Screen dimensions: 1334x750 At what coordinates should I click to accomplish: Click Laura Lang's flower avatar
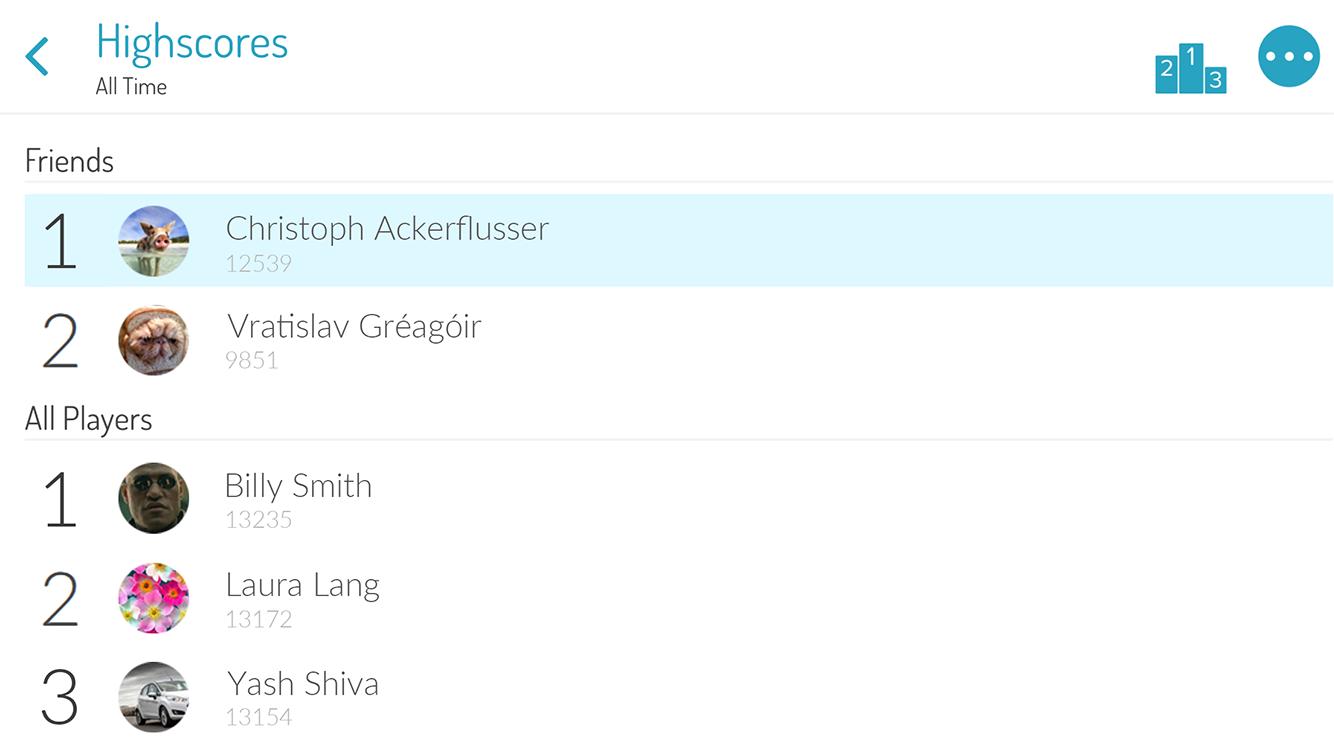[154, 597]
